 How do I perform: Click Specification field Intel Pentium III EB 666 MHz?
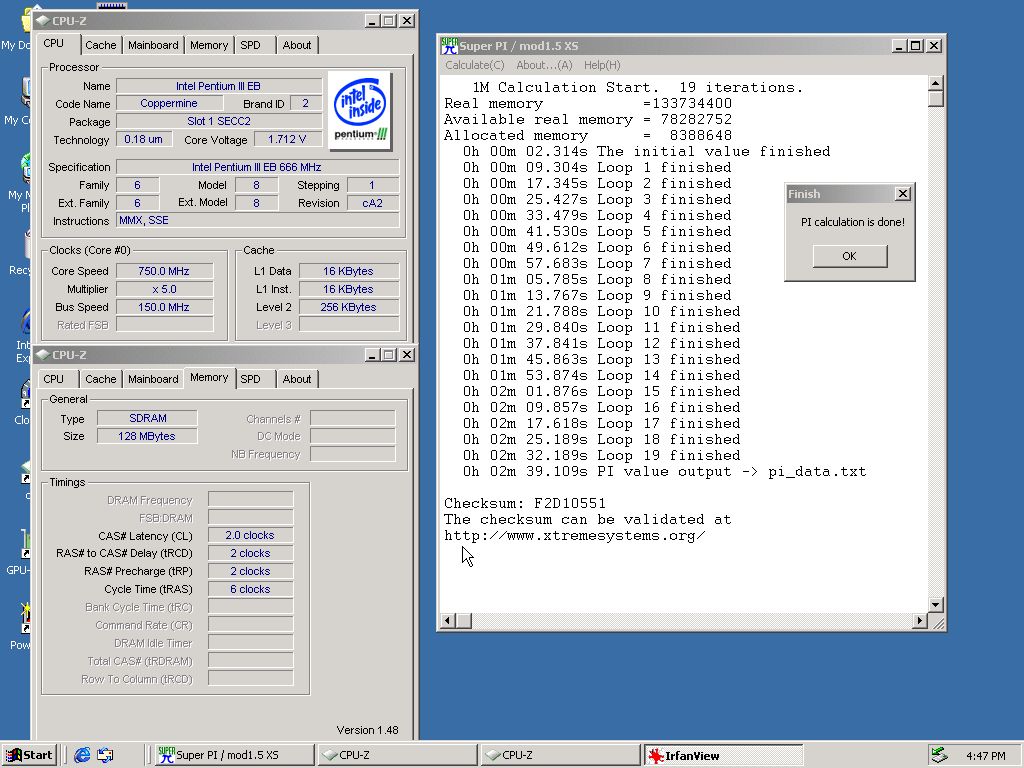pyautogui.click(x=257, y=167)
